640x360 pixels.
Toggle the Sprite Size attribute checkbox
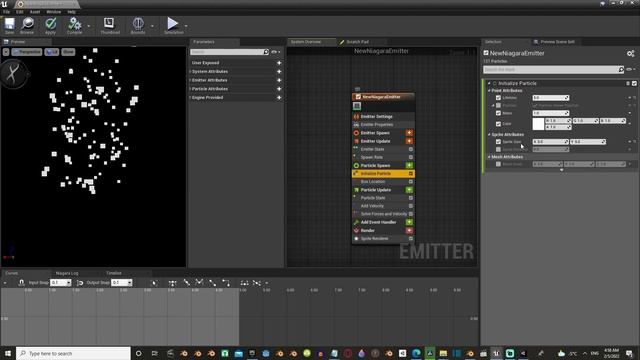pyautogui.click(x=498, y=142)
